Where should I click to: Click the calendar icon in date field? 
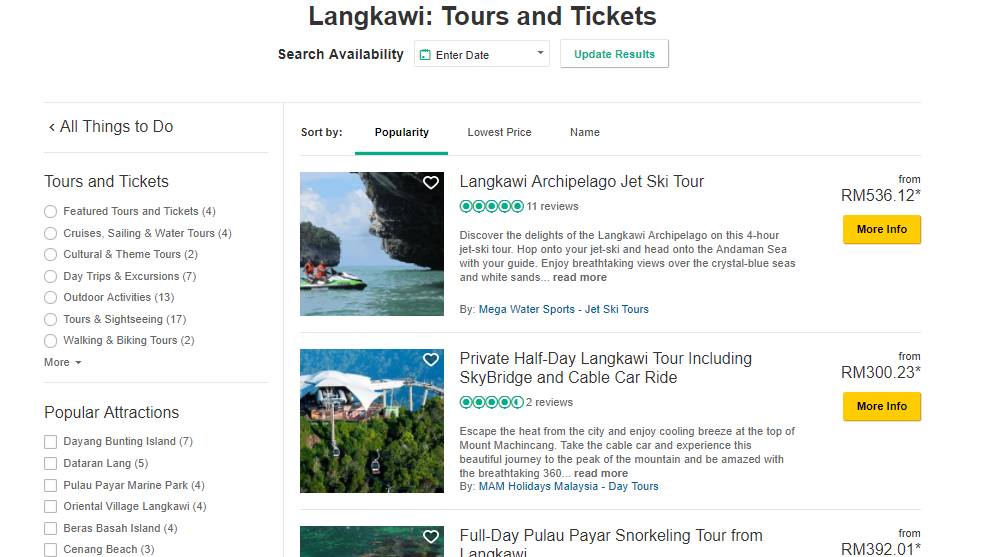tap(425, 55)
